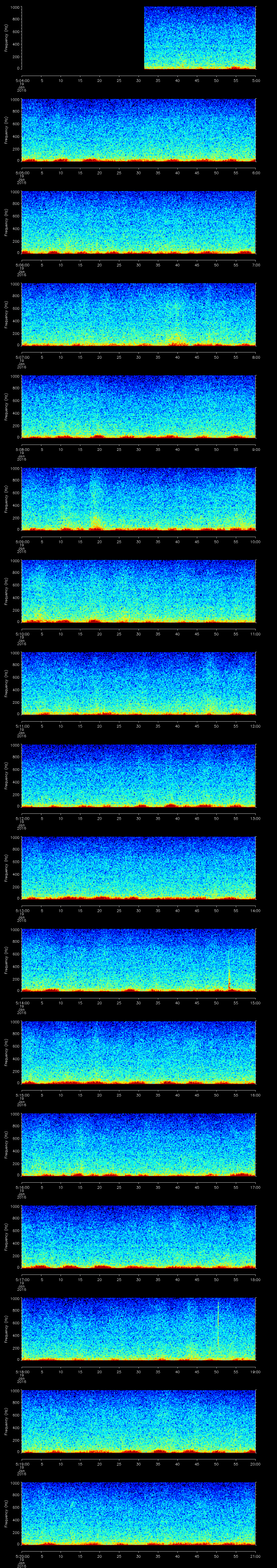Click the right-end "8:00" tick label
277x1568 pixels.
(256, 357)
